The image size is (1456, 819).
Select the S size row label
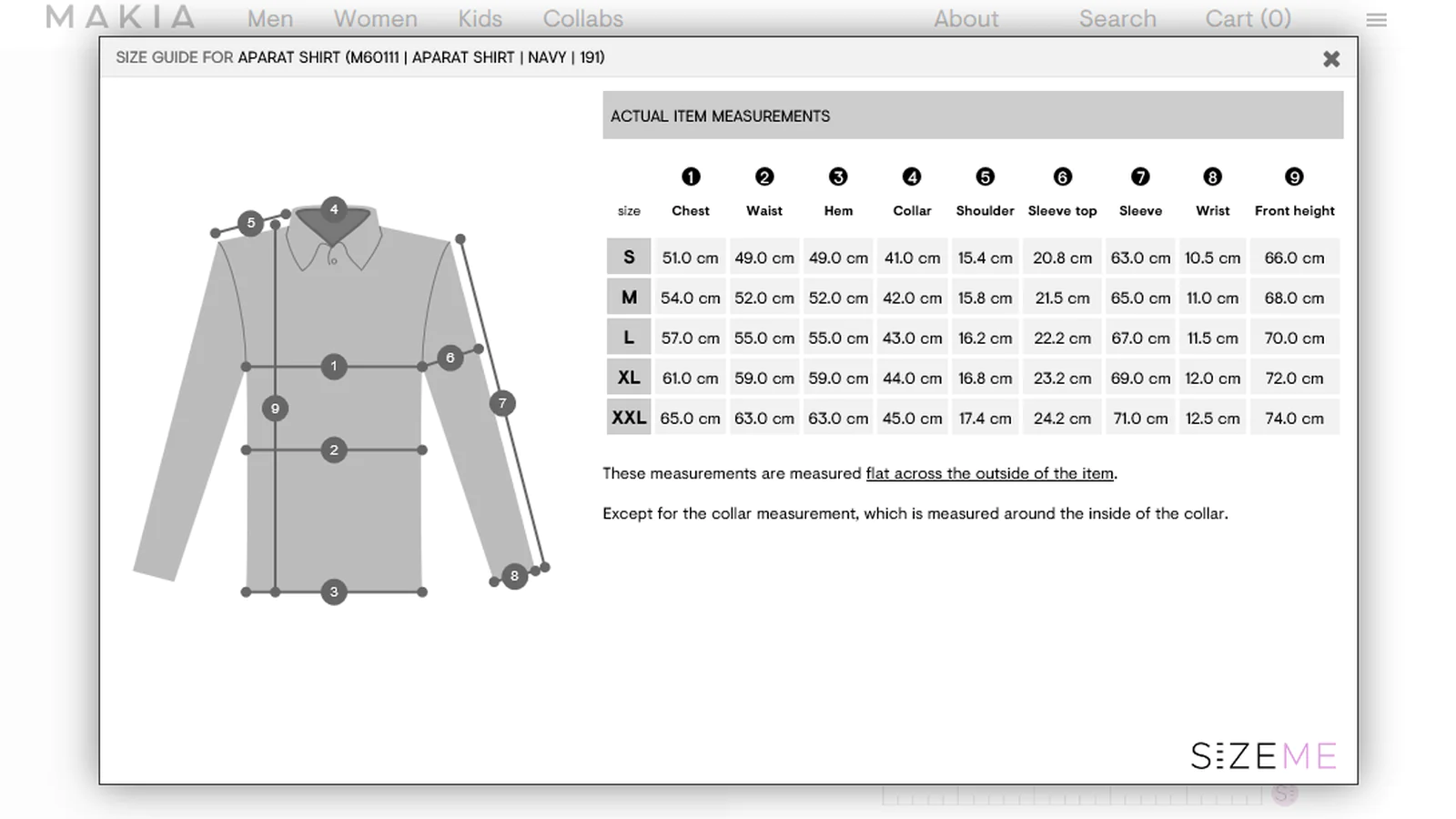629,257
